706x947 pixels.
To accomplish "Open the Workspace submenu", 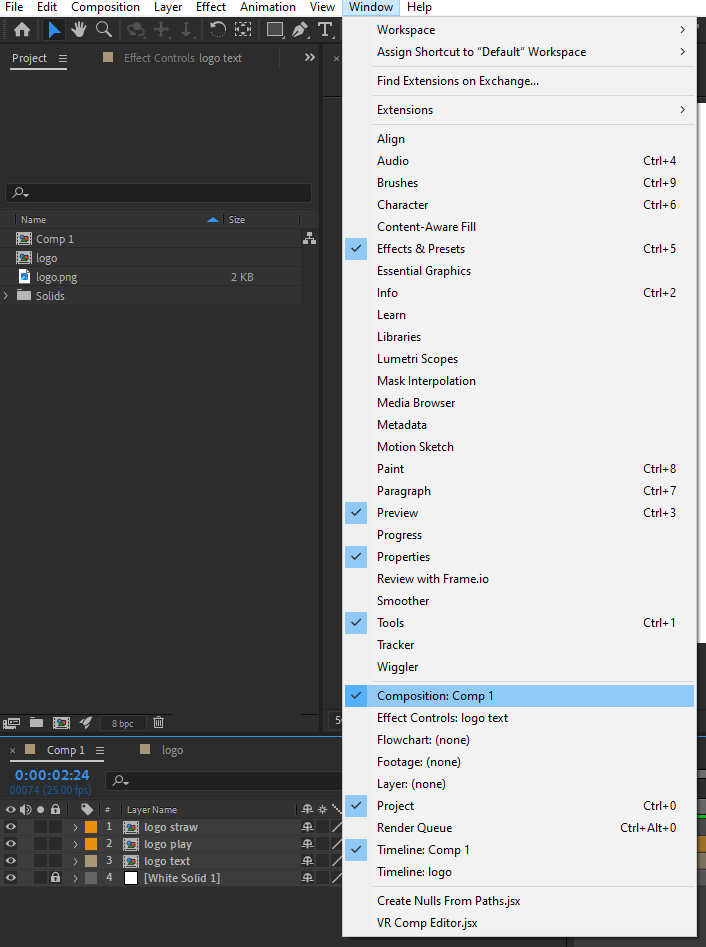I will (x=519, y=30).
